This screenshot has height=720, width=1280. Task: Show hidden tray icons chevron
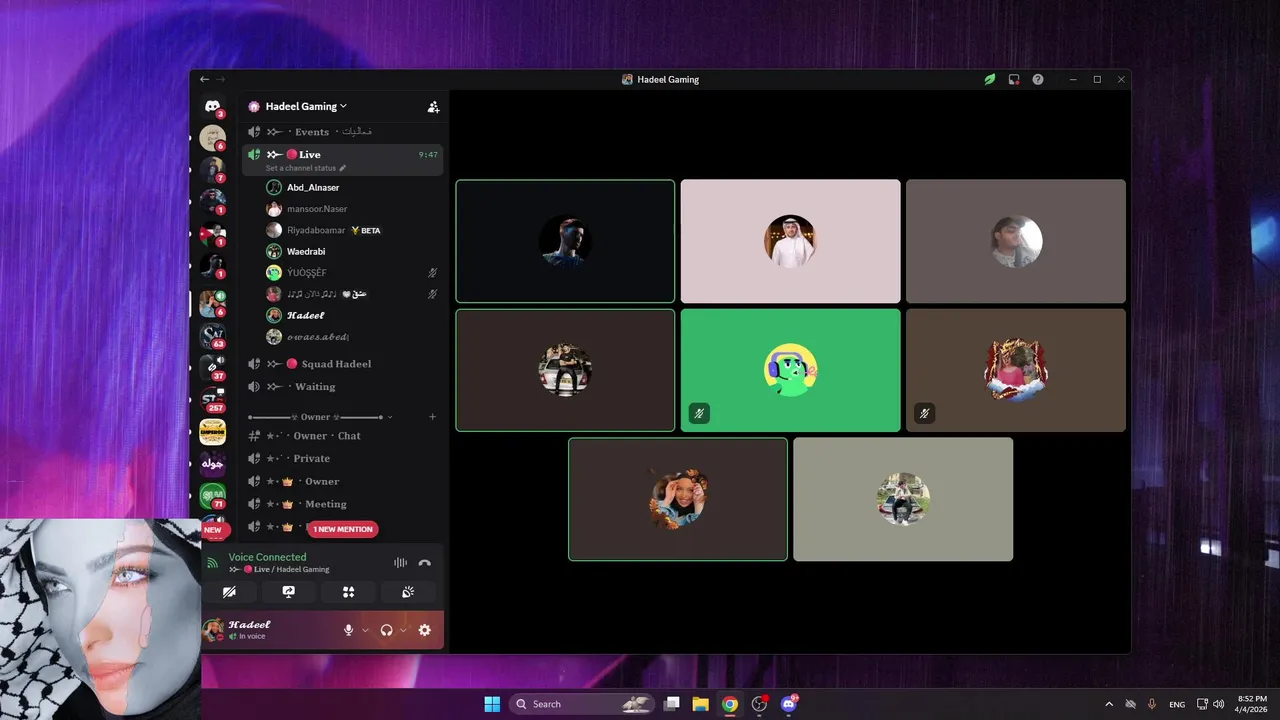pyautogui.click(x=1109, y=704)
